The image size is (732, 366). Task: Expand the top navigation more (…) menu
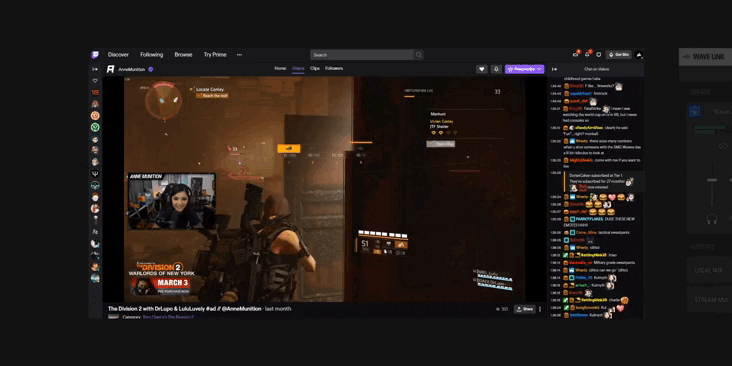239,55
